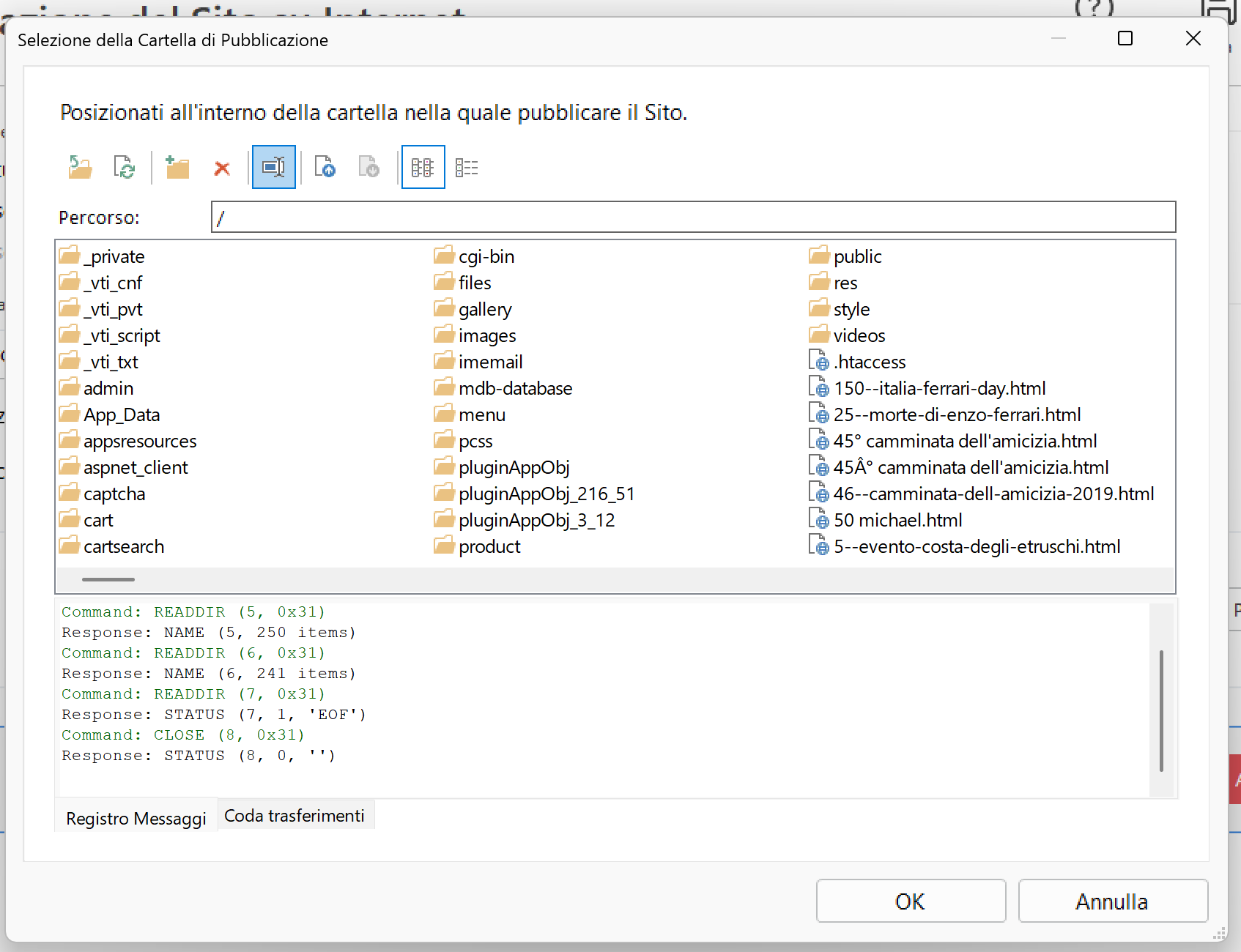Image resolution: width=1241 pixels, height=952 pixels.
Task: Click log line 'CLOSE (8, 0x31)'
Action: [183, 735]
